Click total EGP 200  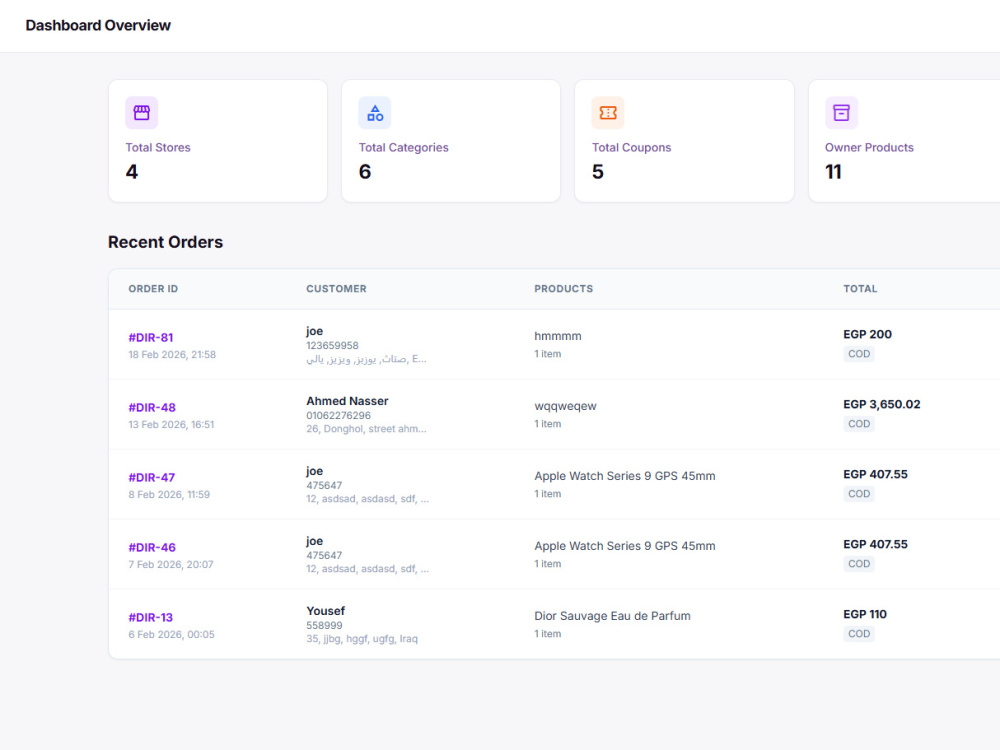pos(867,334)
